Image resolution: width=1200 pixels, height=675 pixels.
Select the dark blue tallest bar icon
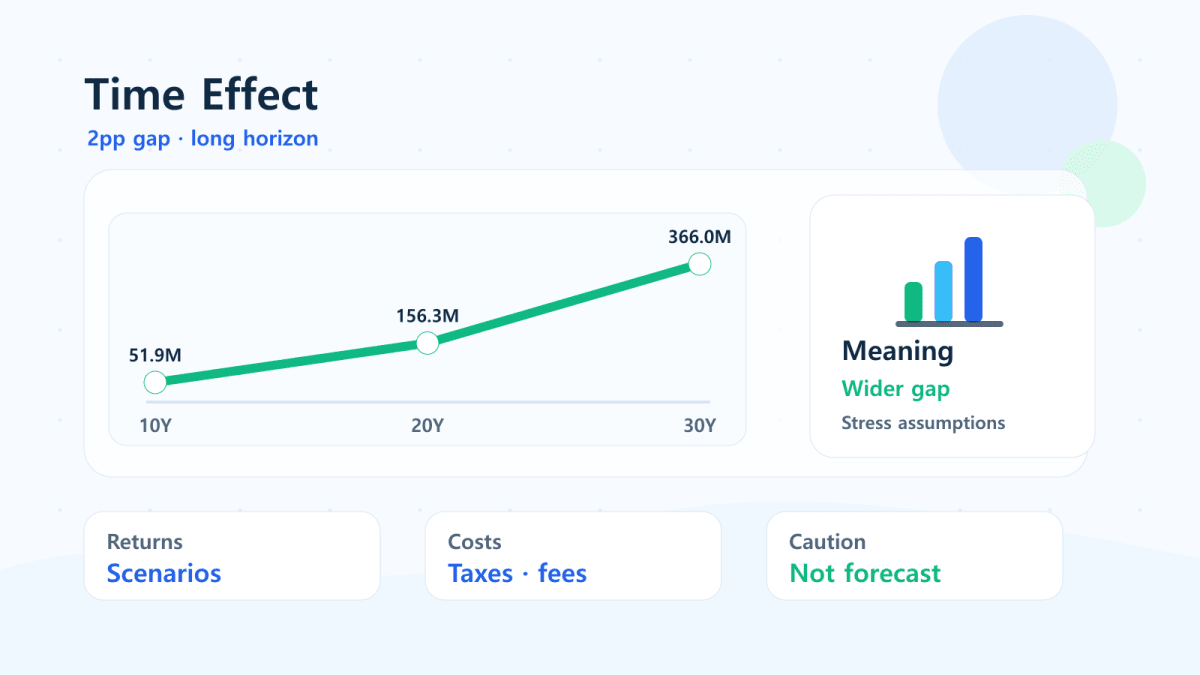coord(973,279)
